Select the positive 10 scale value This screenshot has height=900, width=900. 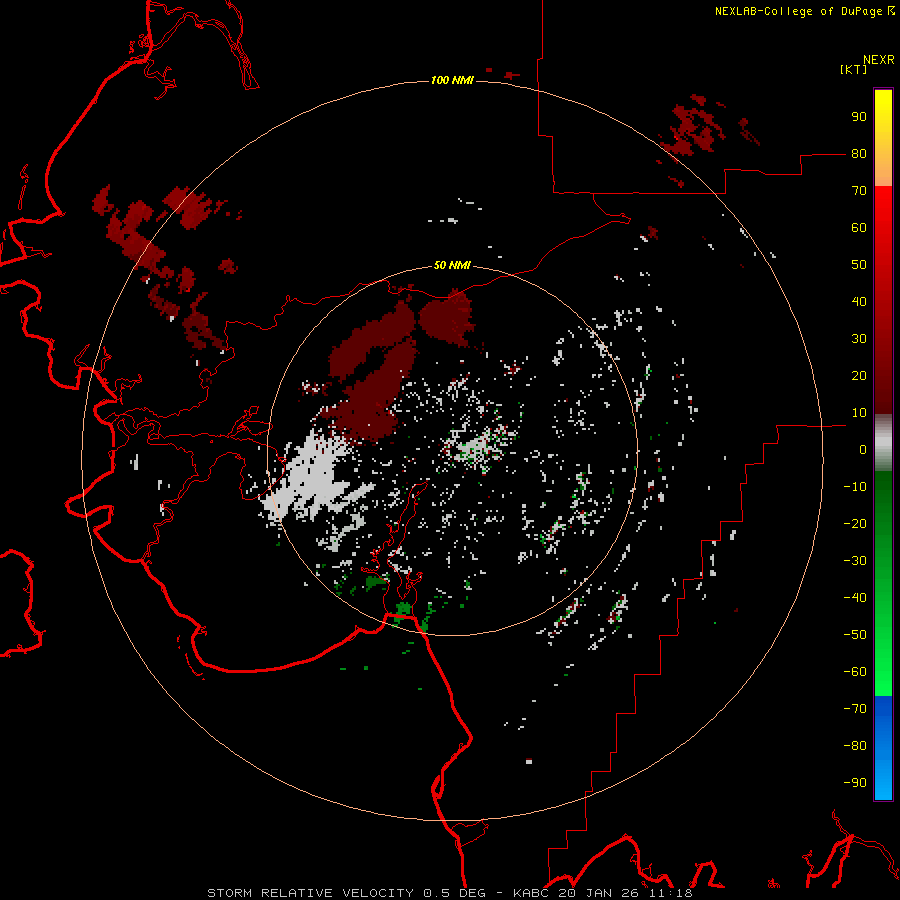[x=859, y=413]
